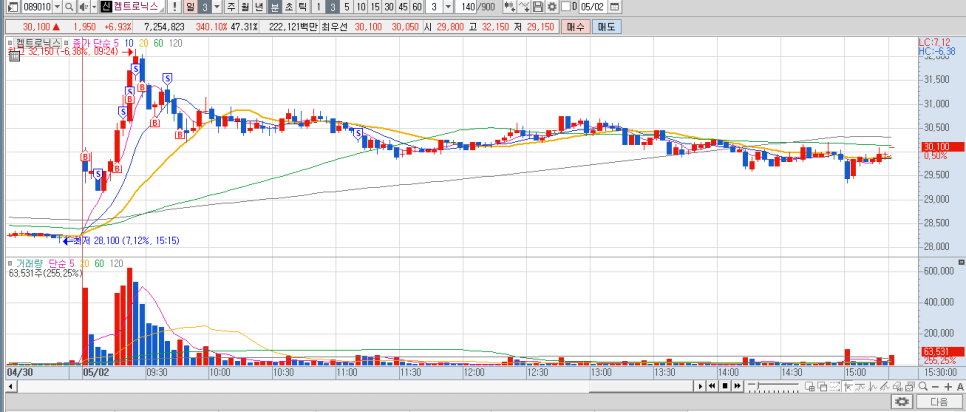Click the 다음 next button

pos(939,402)
